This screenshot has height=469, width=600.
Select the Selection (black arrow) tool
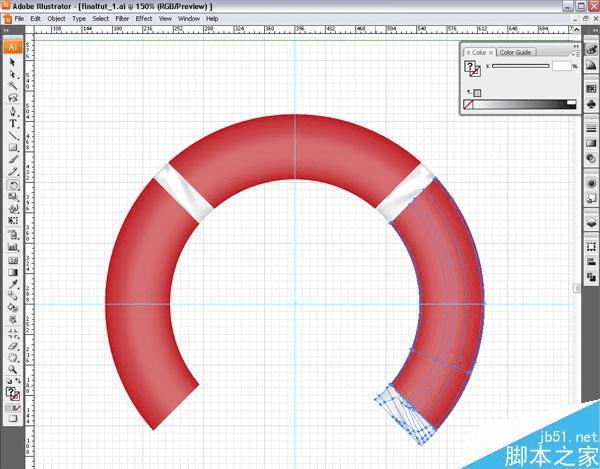[x=13, y=62]
